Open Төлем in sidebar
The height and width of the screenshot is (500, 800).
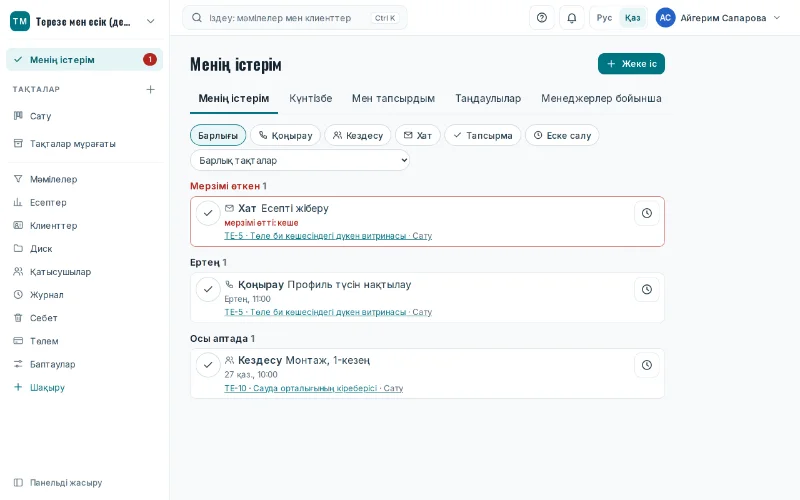[84, 341]
